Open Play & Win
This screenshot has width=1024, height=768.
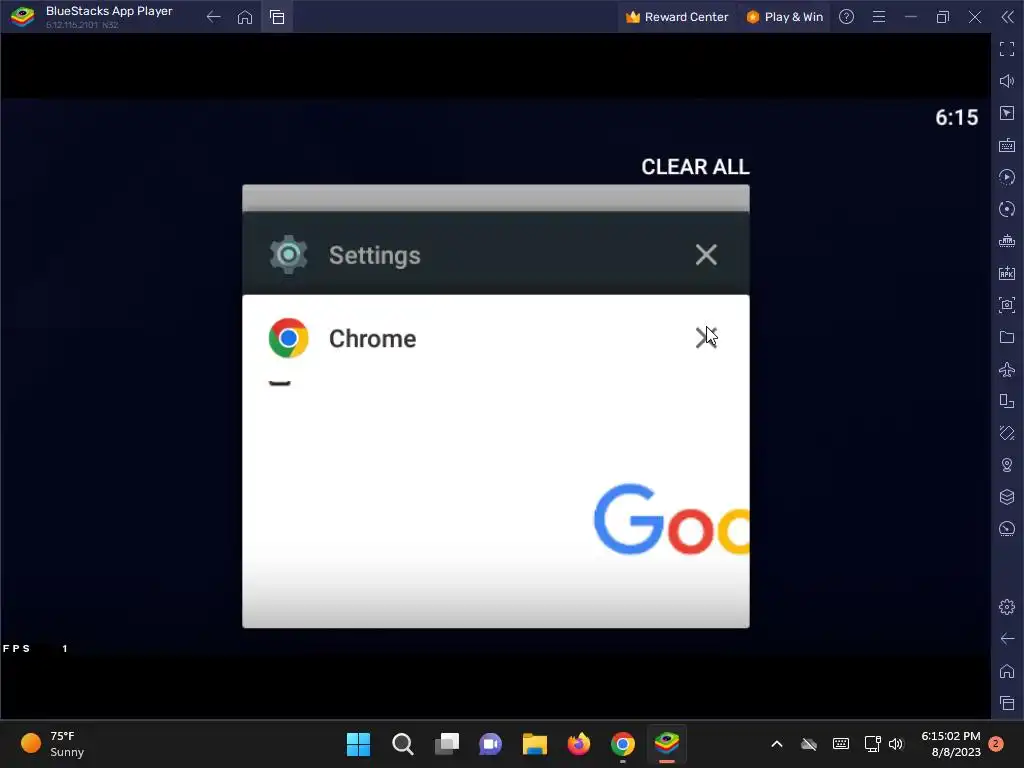tap(784, 17)
